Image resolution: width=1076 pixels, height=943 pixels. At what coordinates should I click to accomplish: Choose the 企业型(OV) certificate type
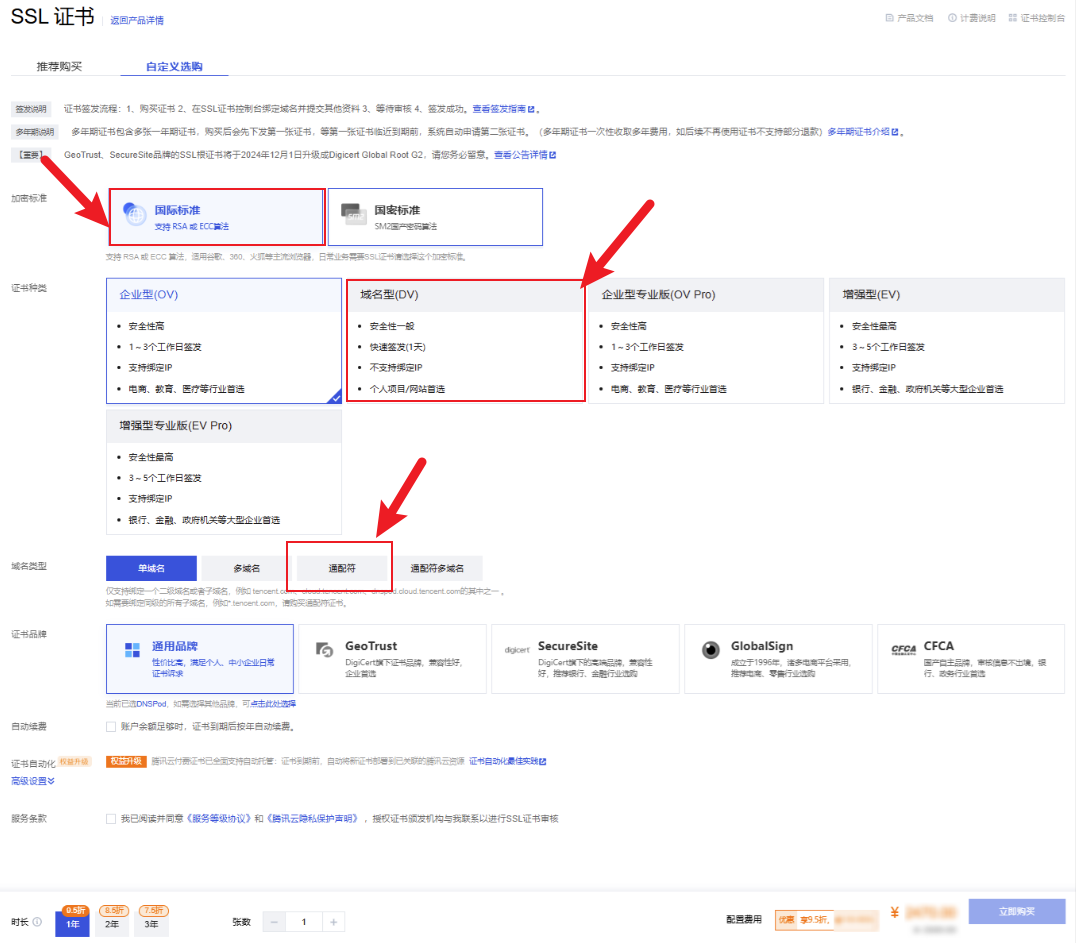tap(224, 340)
